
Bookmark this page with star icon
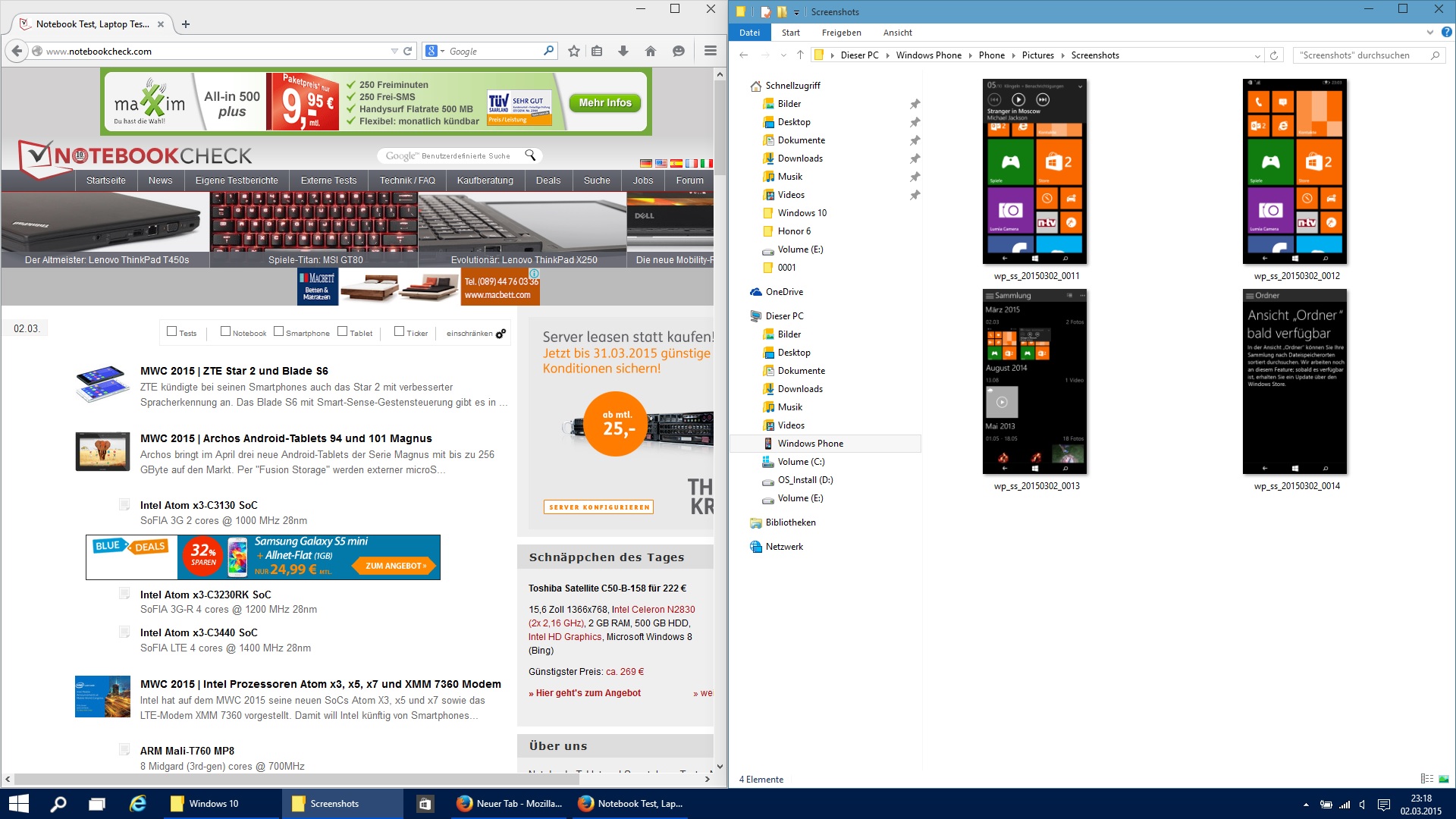[x=574, y=51]
